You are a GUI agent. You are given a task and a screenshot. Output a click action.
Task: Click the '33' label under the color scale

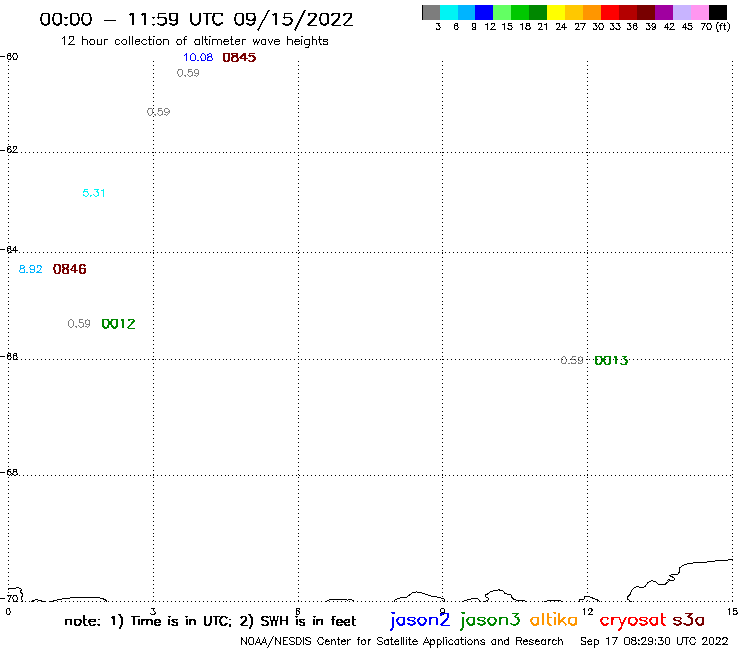[615, 27]
